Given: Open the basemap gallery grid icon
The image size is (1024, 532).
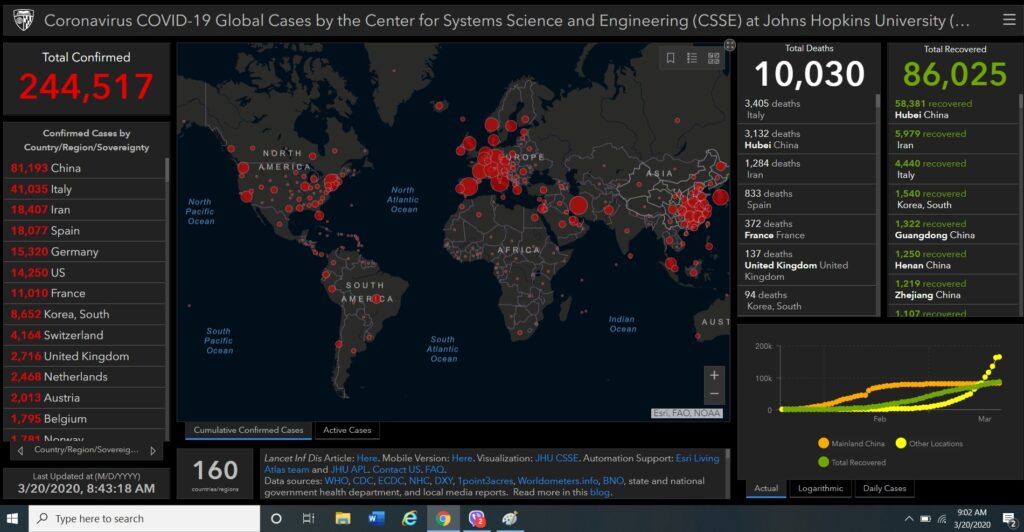Looking at the screenshot, I should point(713,59).
